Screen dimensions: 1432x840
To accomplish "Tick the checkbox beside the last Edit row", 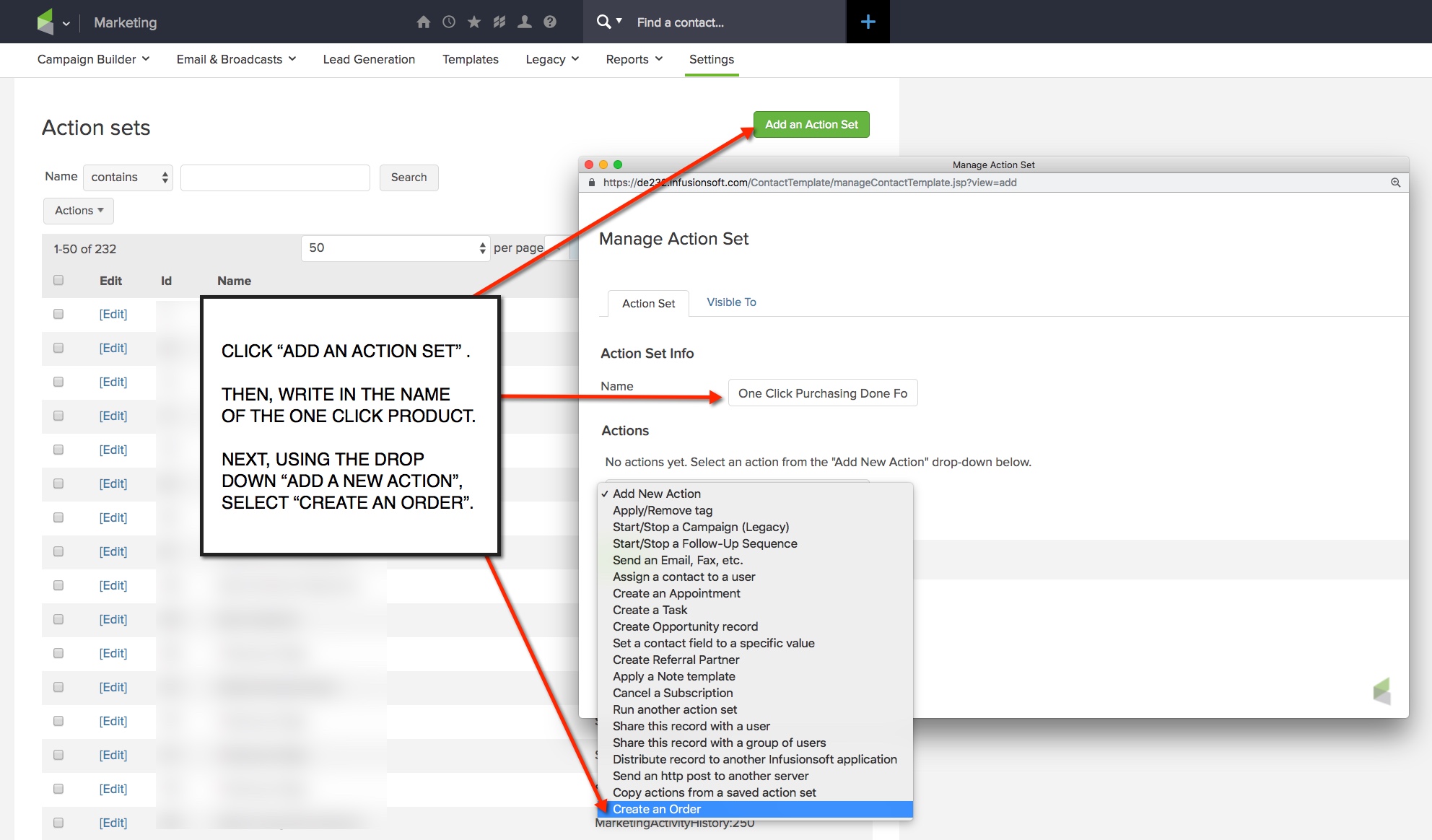I will coord(58,823).
